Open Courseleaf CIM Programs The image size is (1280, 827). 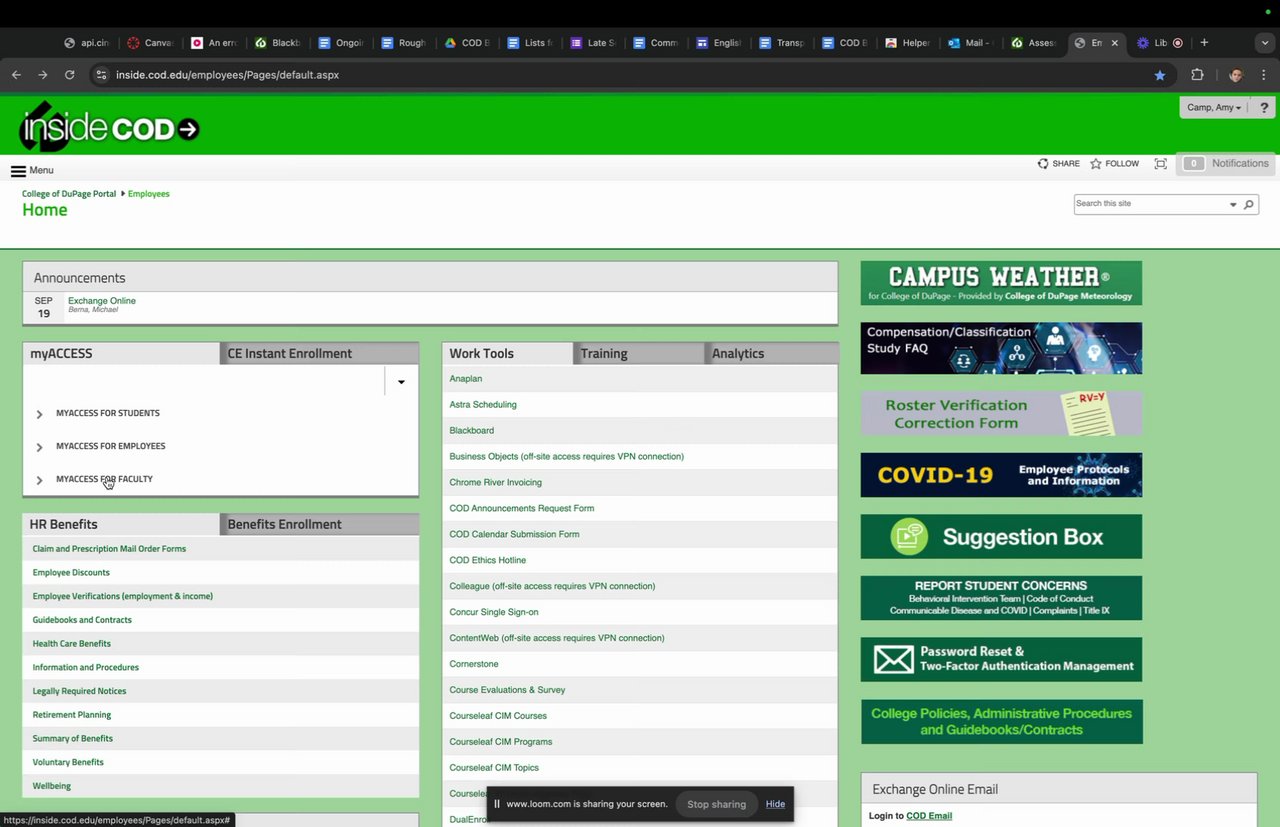coord(501,742)
